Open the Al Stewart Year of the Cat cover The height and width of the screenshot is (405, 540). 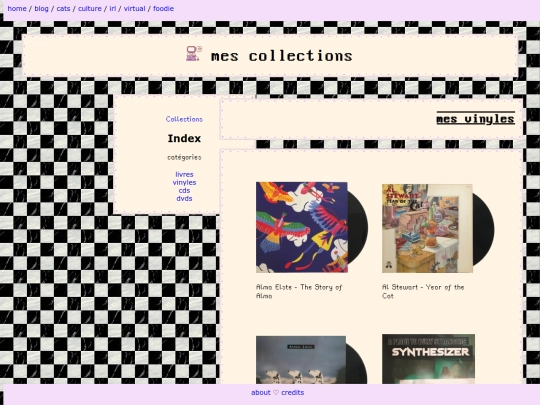click(x=438, y=228)
